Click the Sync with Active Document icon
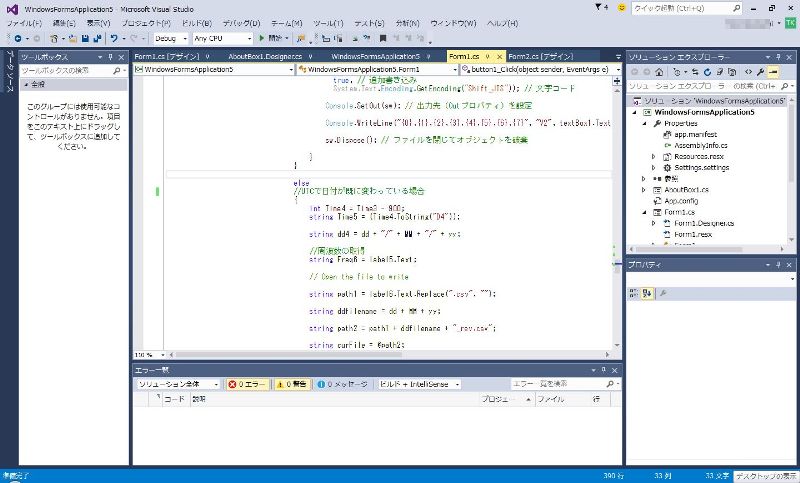Image resolution: width=800 pixels, height=483 pixels. 695,72
